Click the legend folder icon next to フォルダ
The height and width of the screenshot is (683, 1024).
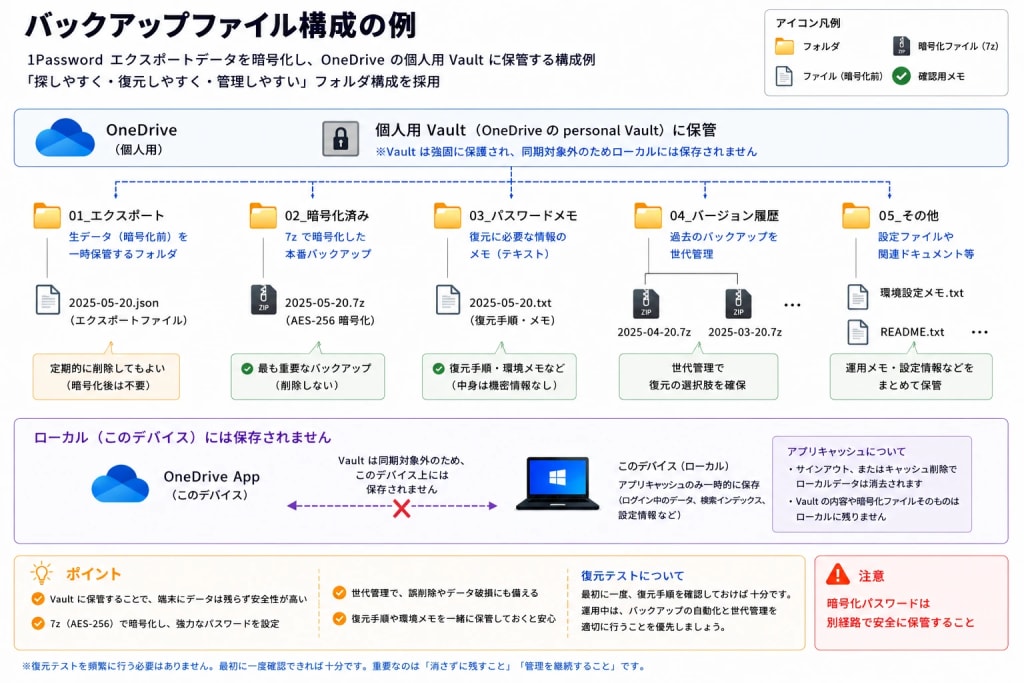click(x=784, y=46)
